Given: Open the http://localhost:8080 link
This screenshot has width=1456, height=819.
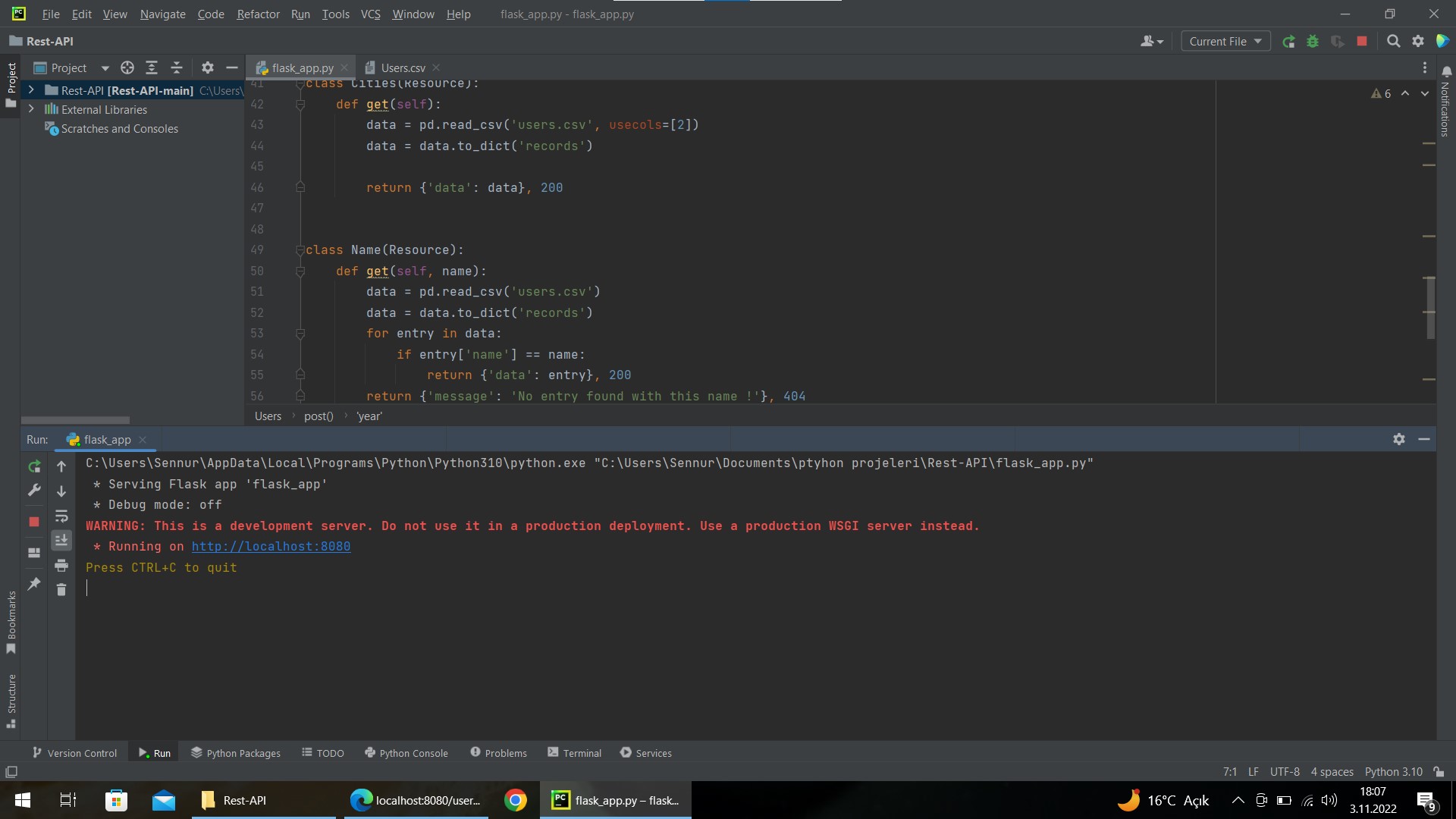Looking at the screenshot, I should point(271,546).
